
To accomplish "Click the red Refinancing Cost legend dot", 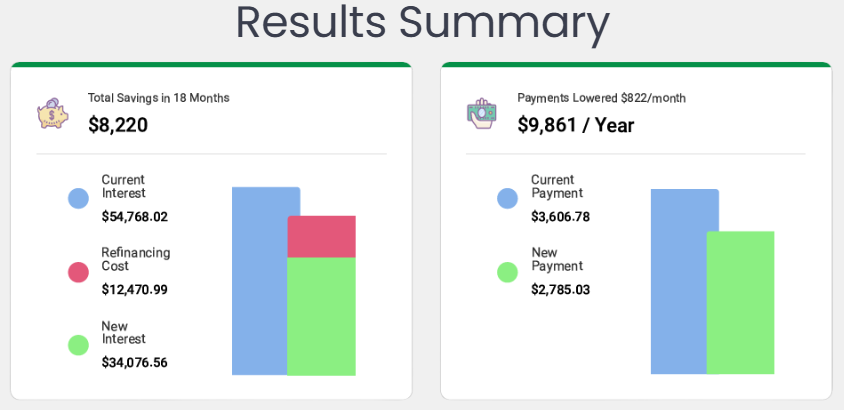I will pyautogui.click(x=78, y=272).
